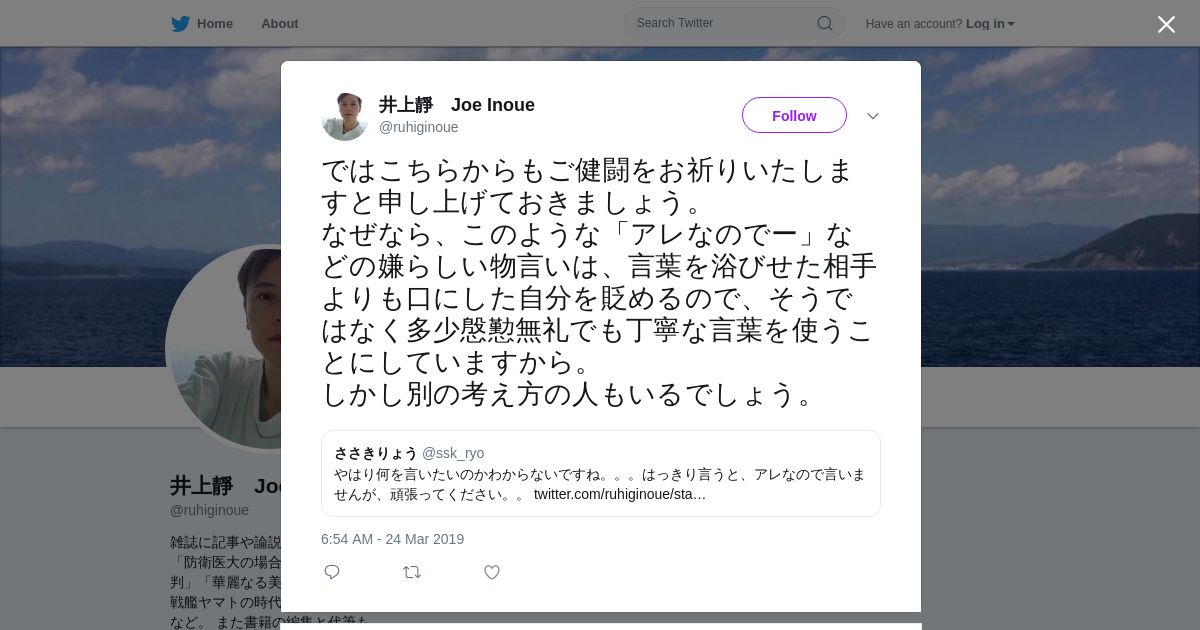Open the tweet timestamp 6:54 AM - 24 Mar 2019

(392, 539)
